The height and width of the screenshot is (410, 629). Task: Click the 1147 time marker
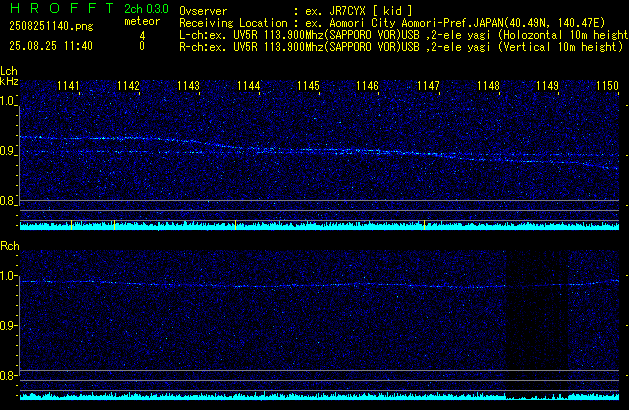[428, 86]
